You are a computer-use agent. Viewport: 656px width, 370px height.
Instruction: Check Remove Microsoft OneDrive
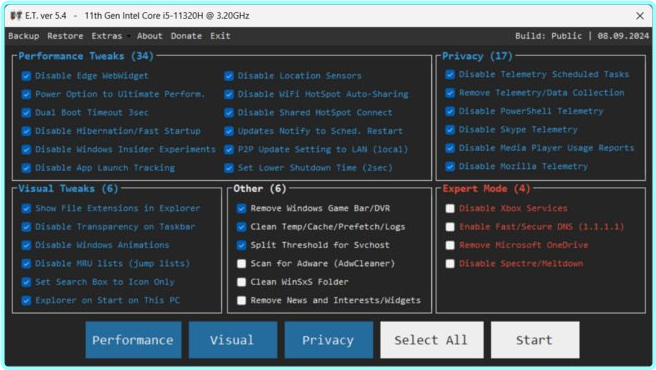click(x=450, y=245)
